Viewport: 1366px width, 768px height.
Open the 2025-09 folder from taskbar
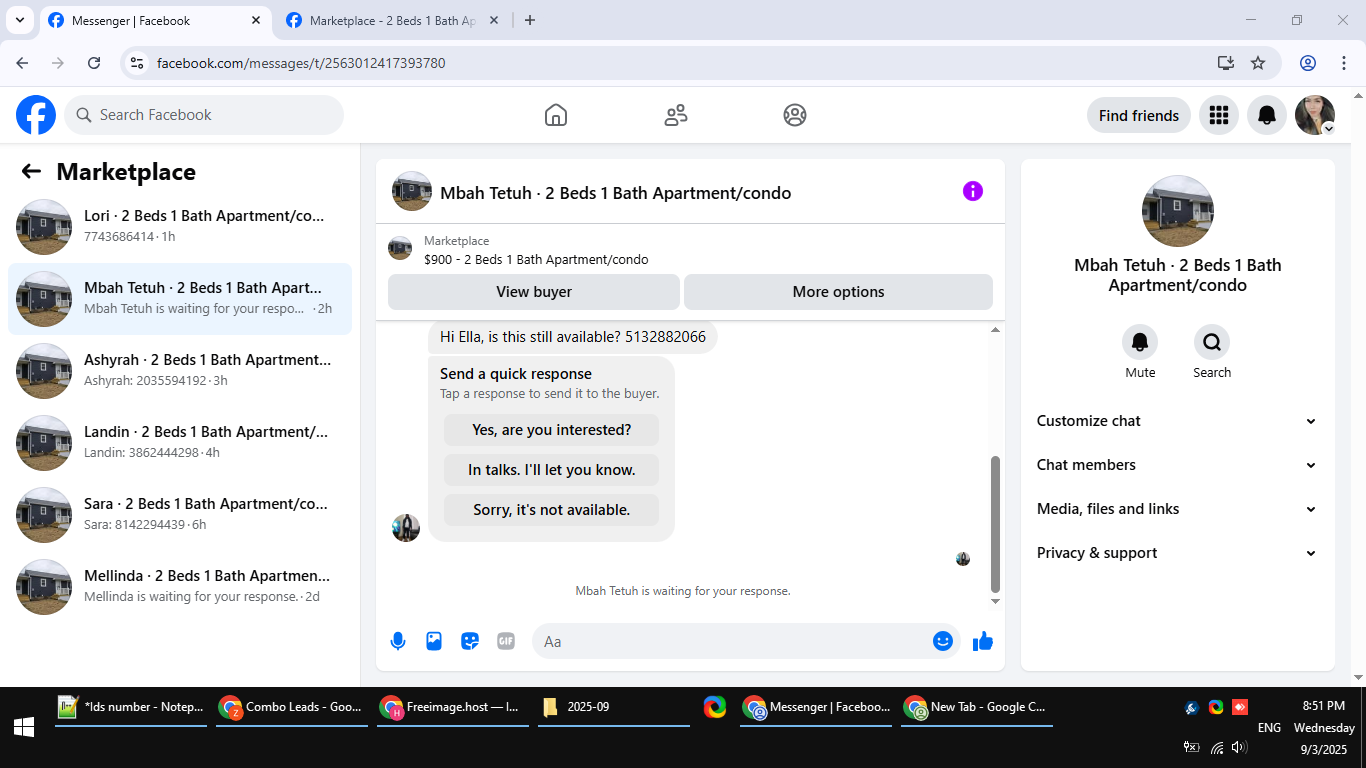pyautogui.click(x=614, y=707)
